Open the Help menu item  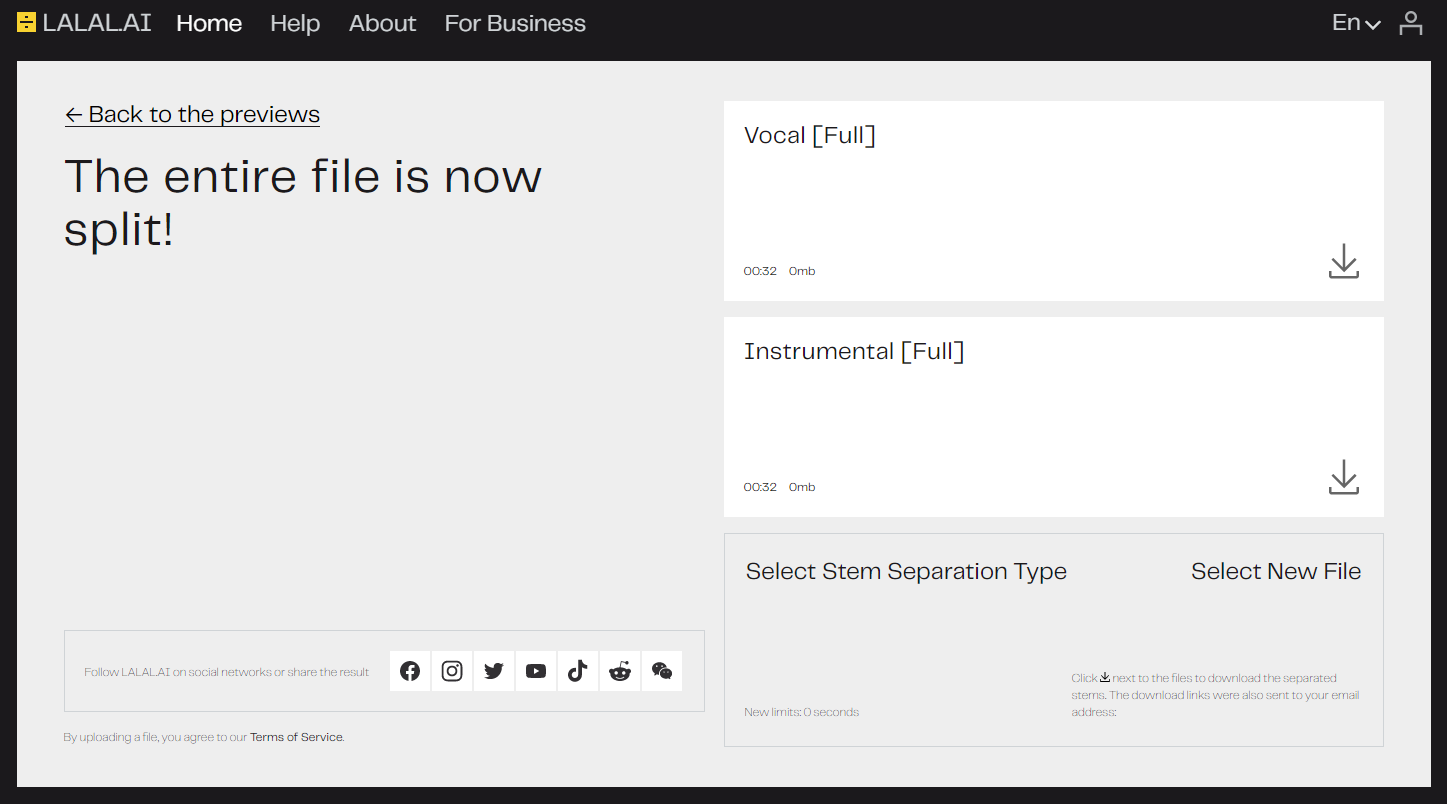click(295, 23)
